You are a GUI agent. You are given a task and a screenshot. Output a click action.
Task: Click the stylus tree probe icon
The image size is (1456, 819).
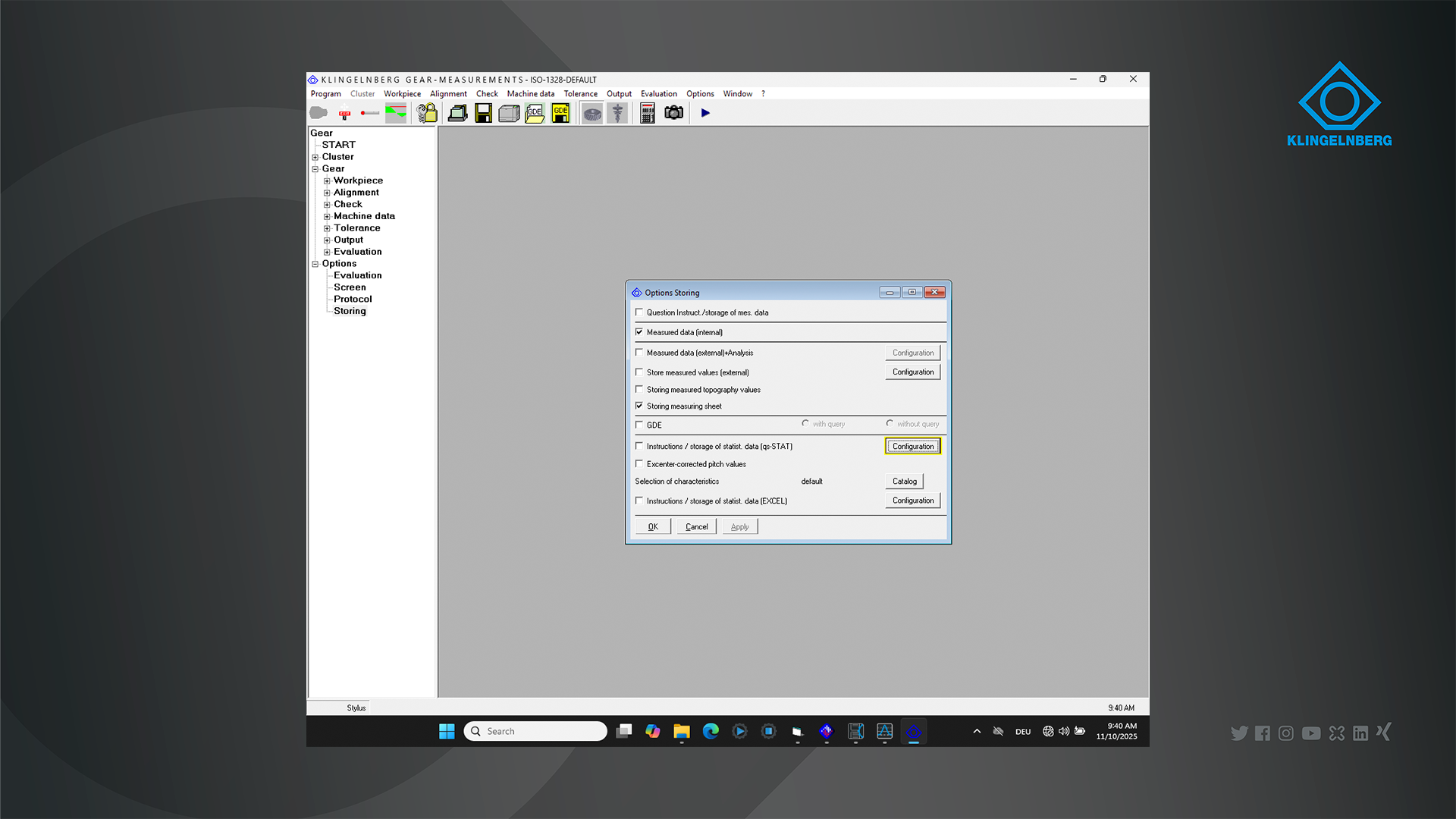(618, 114)
